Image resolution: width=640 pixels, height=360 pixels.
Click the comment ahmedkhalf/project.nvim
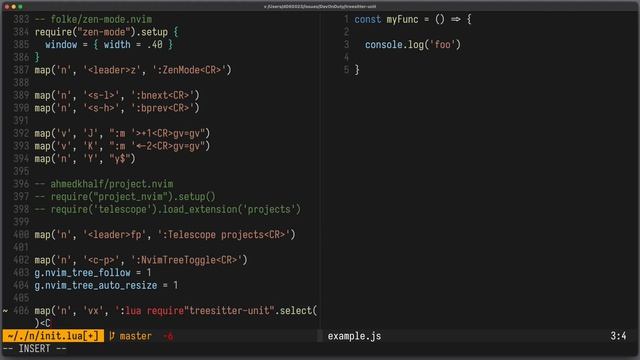(x=104, y=184)
